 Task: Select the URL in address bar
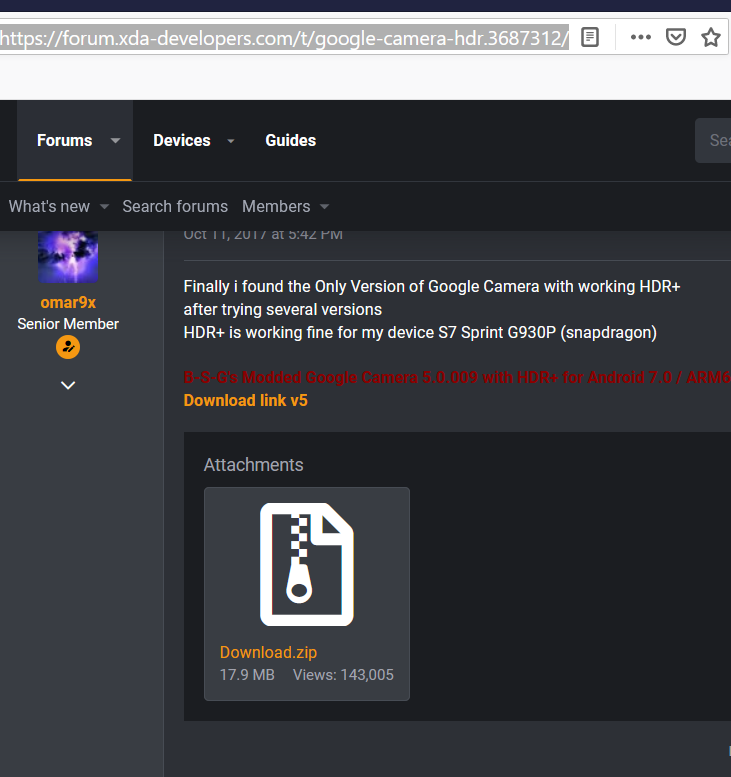point(284,38)
